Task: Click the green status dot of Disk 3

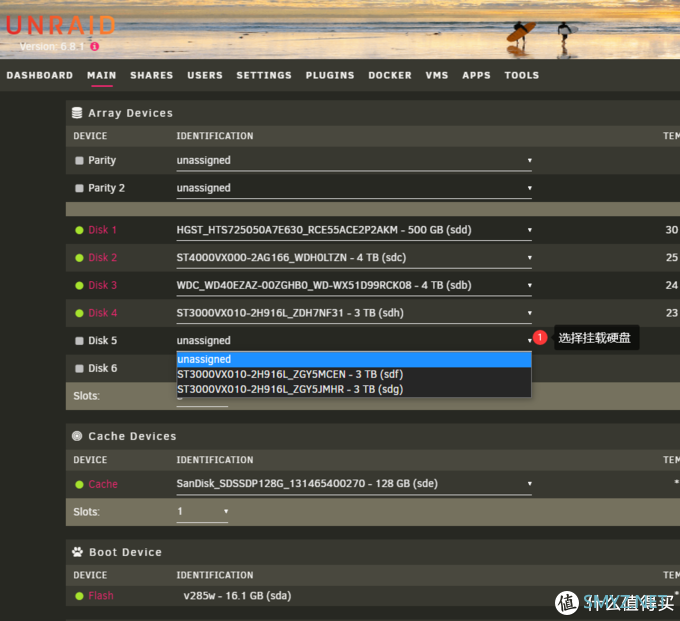Action: 79,286
